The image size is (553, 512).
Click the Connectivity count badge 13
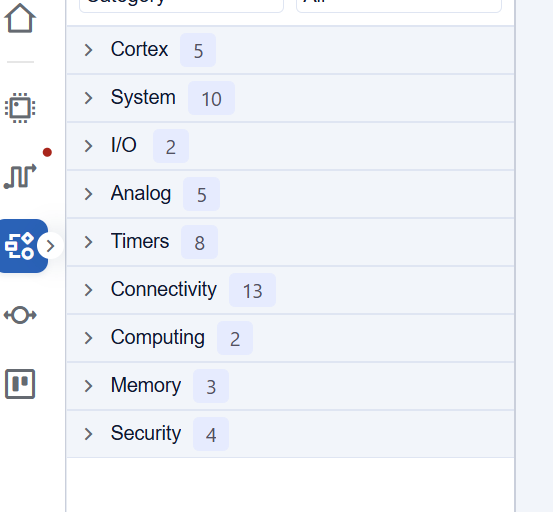253,290
